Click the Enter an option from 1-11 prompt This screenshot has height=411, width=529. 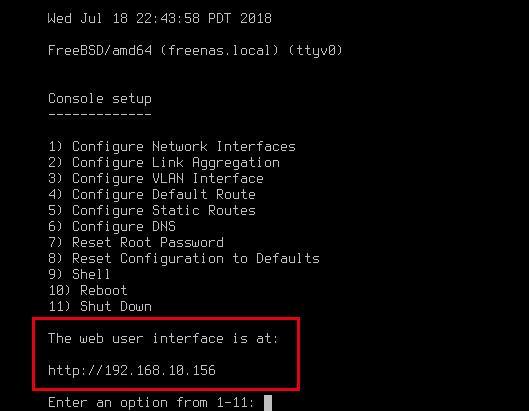(151, 403)
